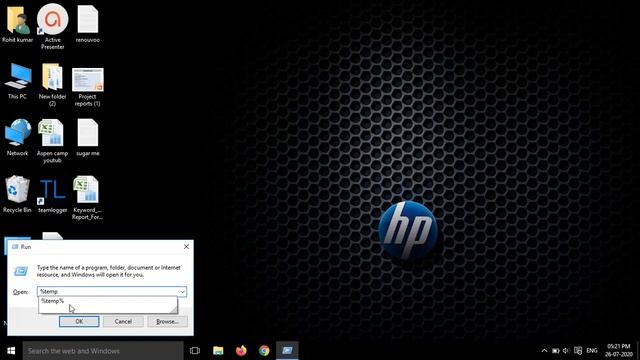Select the Recycle Bin icon
This screenshot has height=360, width=640.
[18, 189]
